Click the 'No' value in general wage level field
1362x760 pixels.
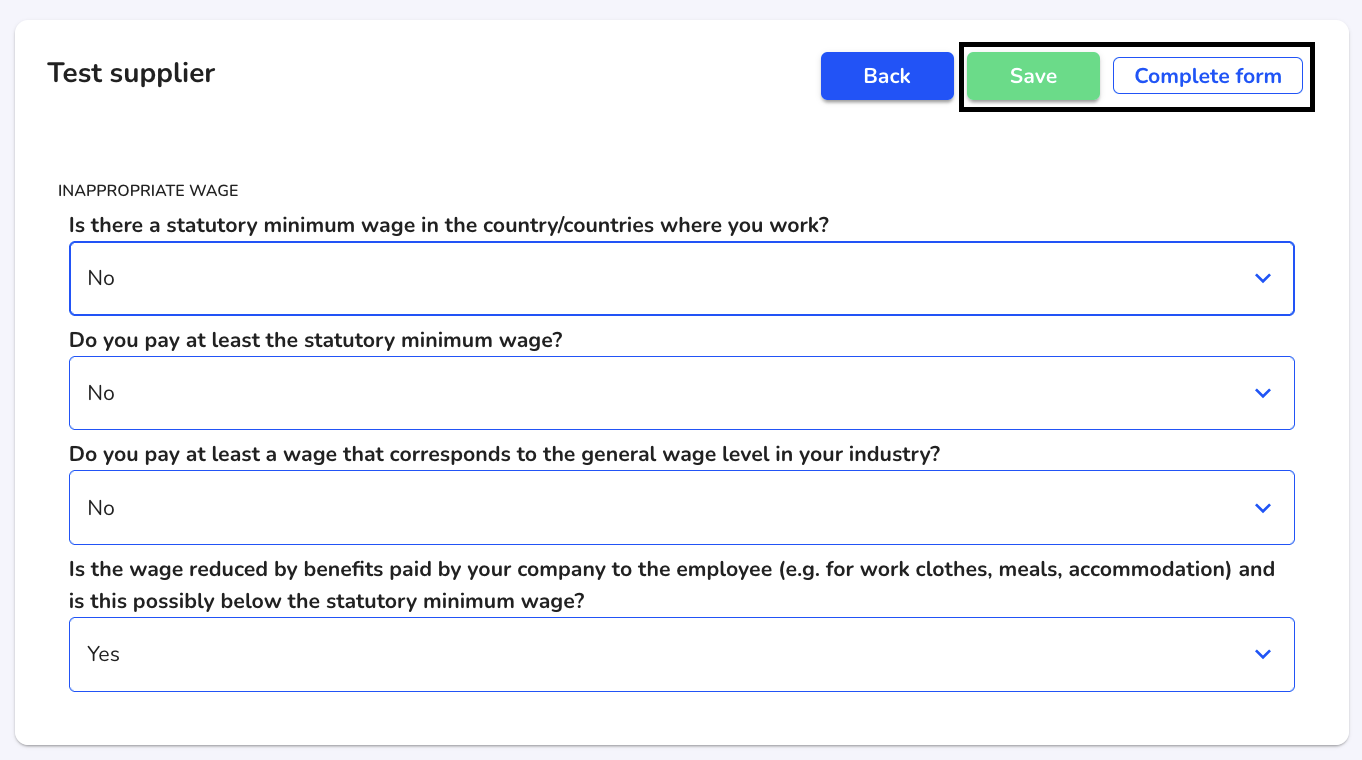101,508
